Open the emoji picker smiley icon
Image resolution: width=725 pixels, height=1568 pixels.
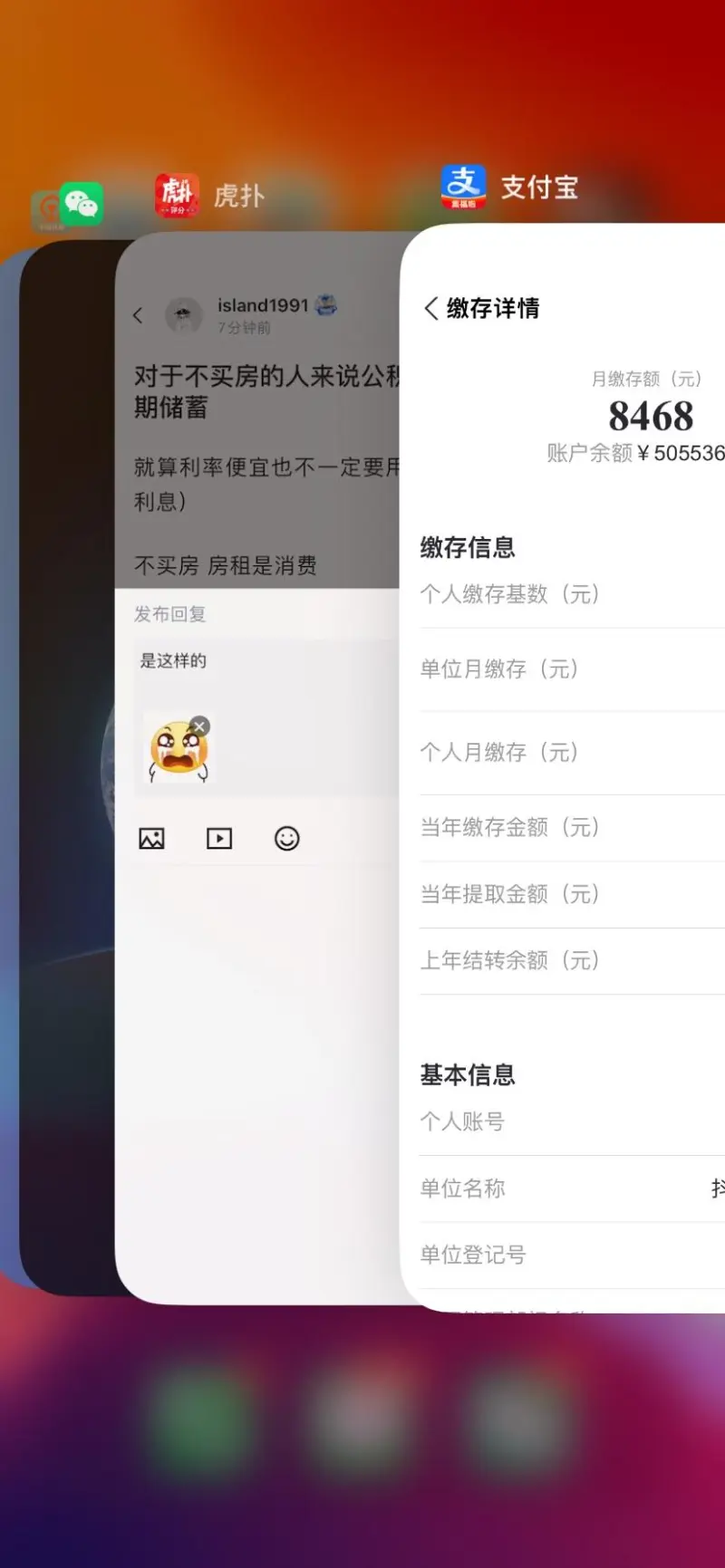coord(287,839)
